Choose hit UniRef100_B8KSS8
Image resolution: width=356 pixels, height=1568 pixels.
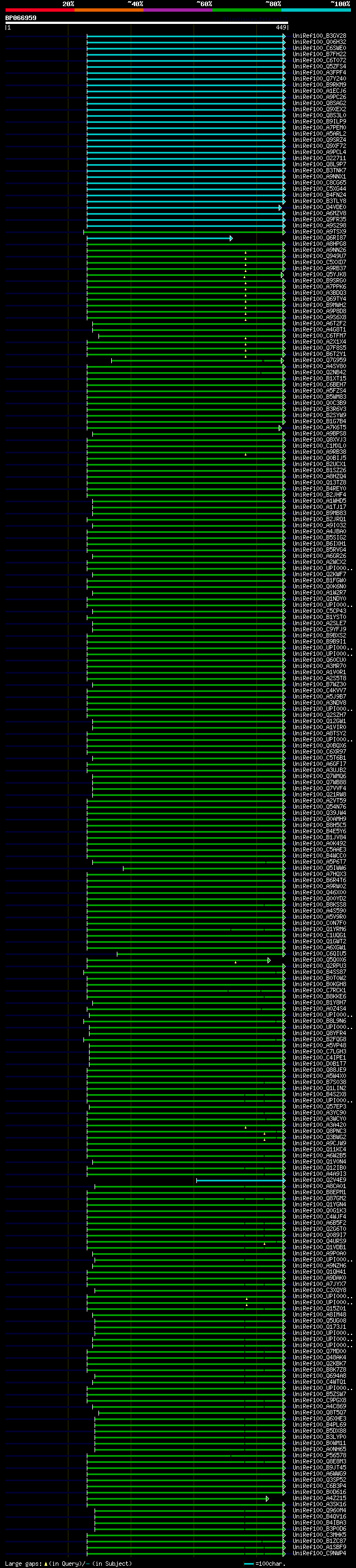point(319,904)
